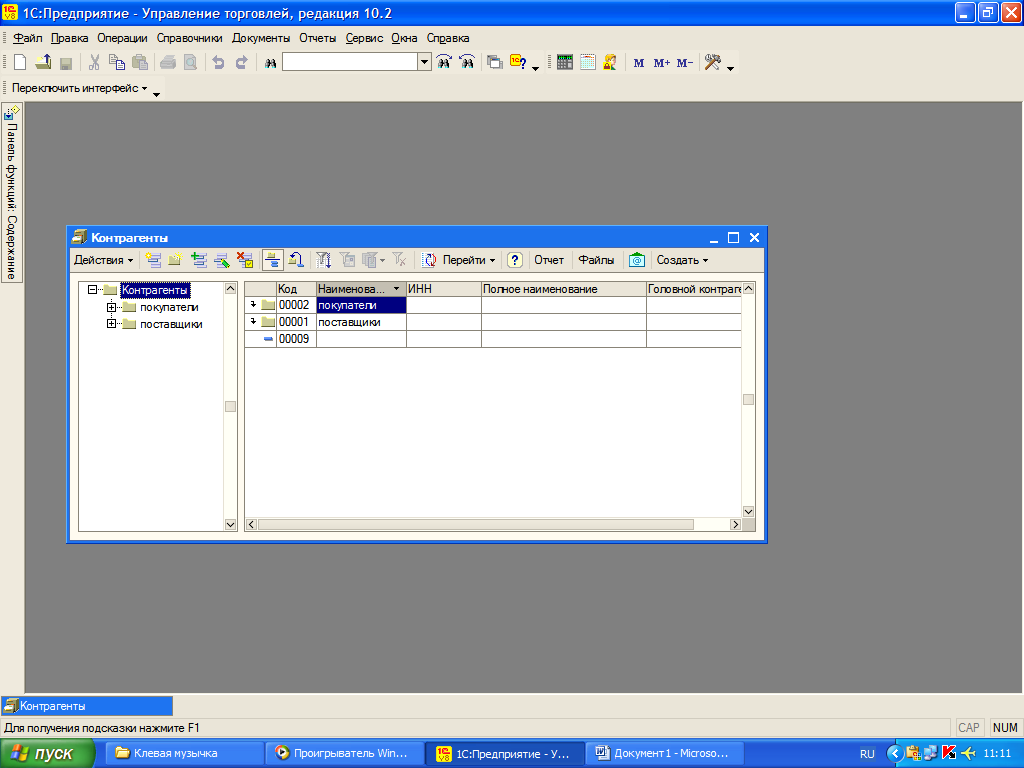Viewport: 1024px width, 768px height.
Task: Click Add new item icon in Контрагенты toolbar
Action: 153,260
